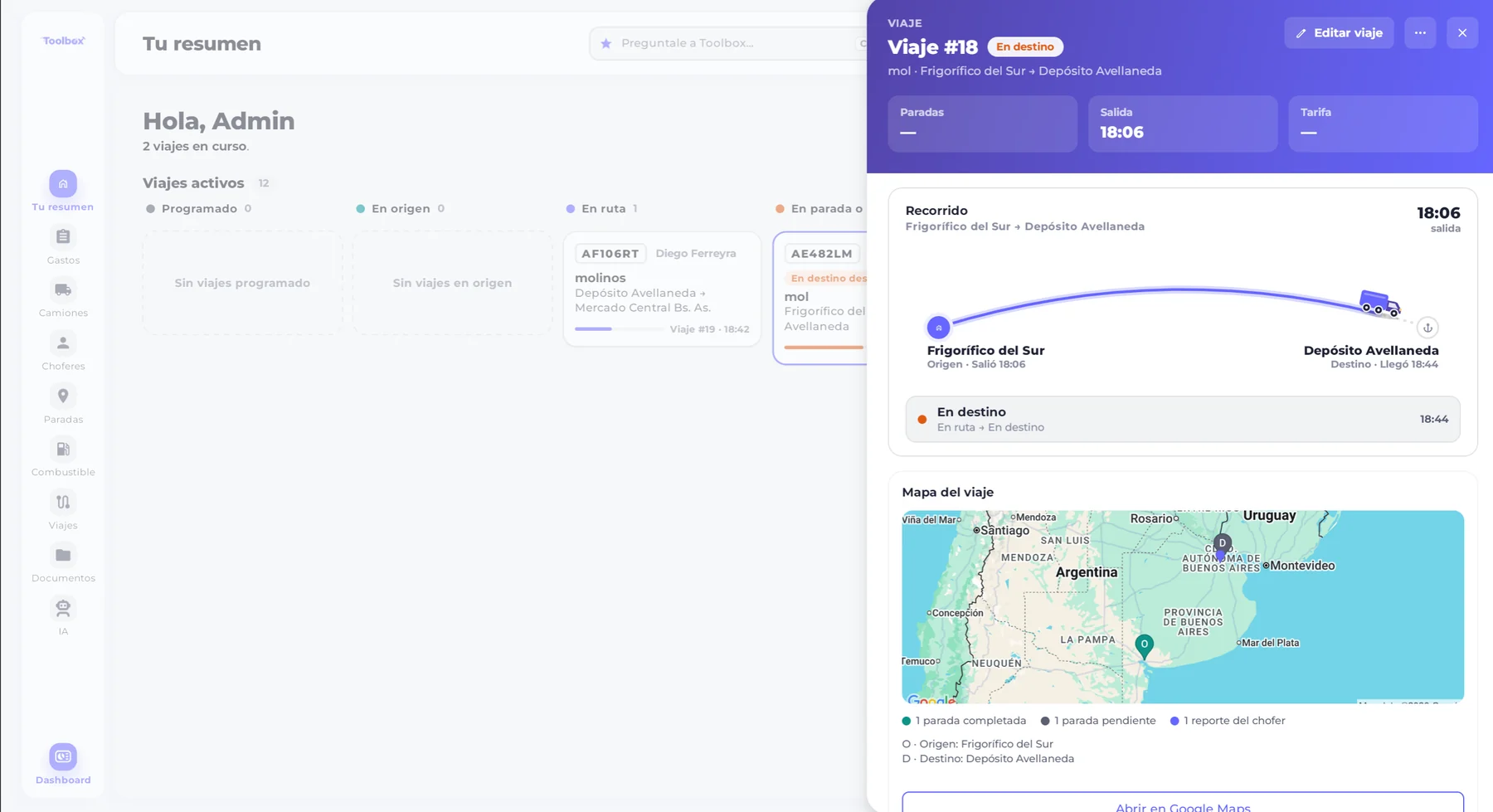The image size is (1493, 812).
Task: Click the En destino status badge
Action: click(1025, 47)
